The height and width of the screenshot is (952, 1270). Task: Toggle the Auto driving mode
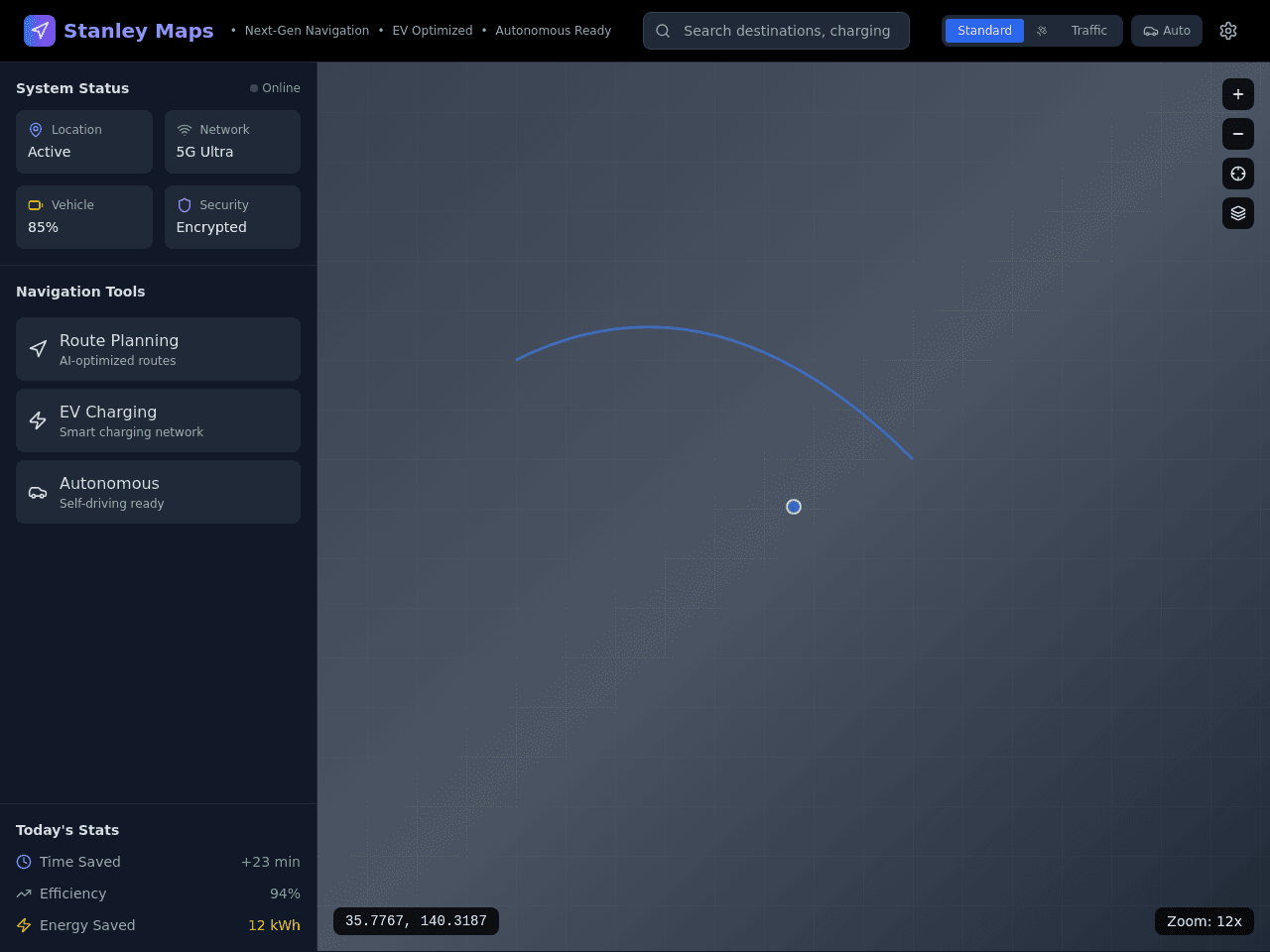click(x=1167, y=31)
